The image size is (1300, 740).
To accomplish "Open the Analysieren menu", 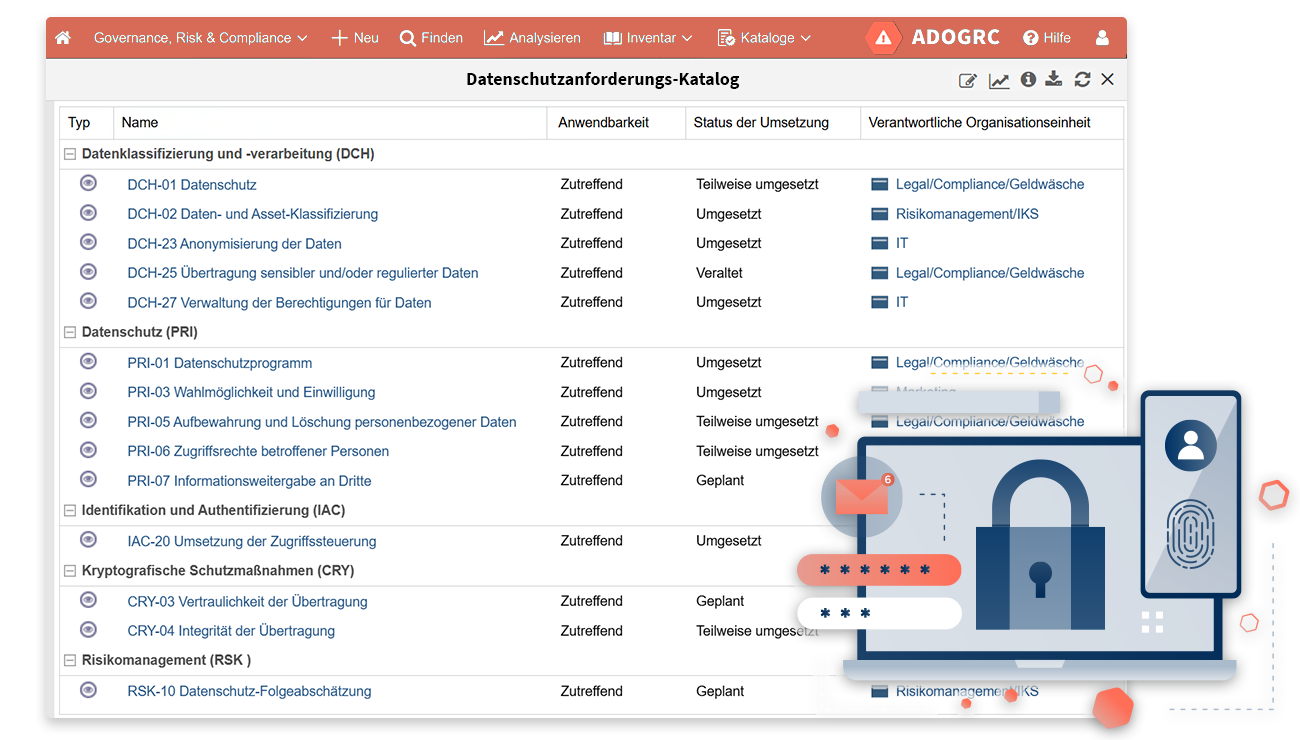I will point(532,38).
